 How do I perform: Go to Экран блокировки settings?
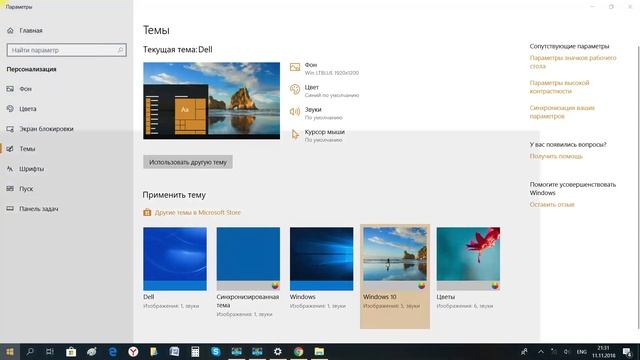coord(40,129)
